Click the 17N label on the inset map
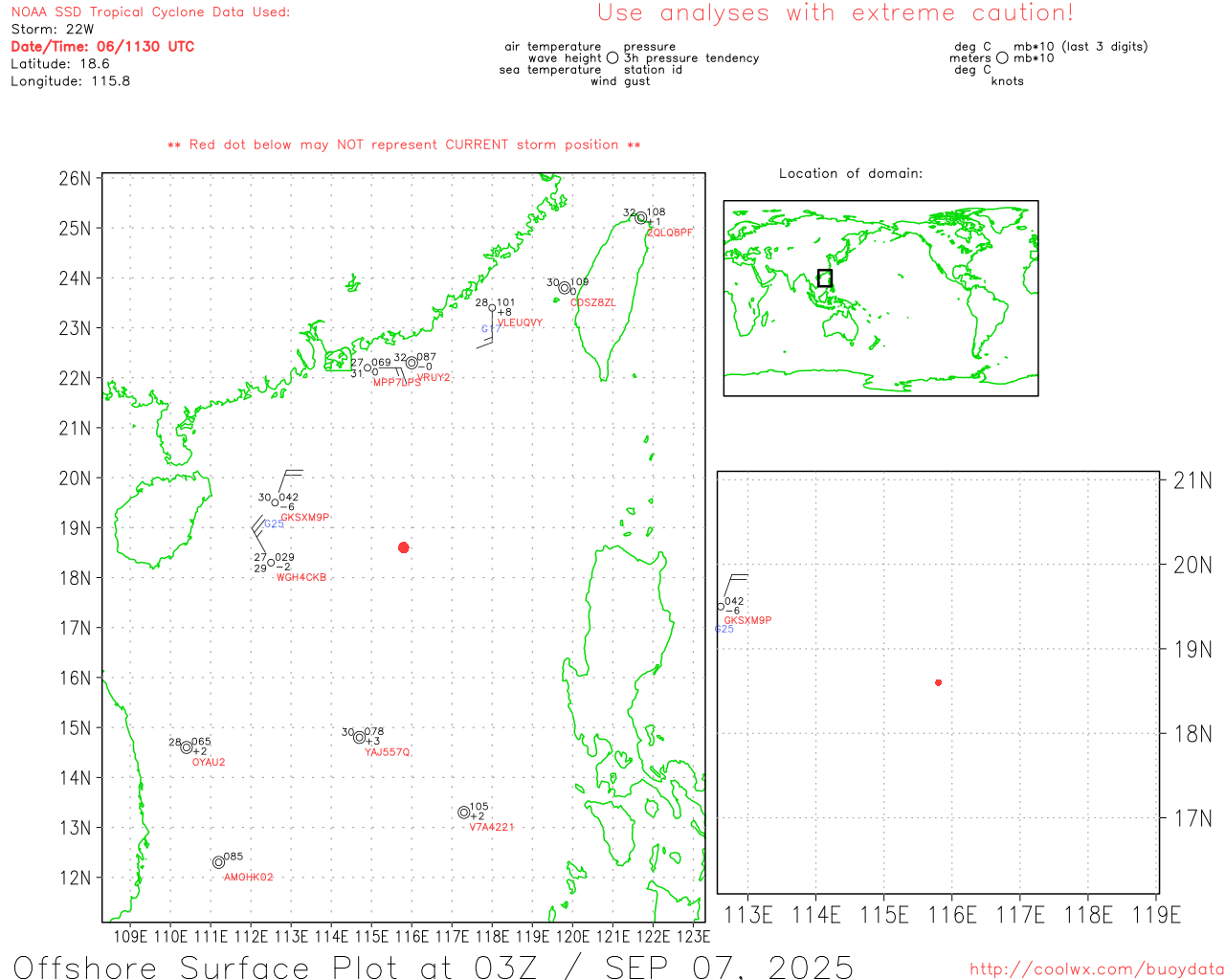 1192,818
